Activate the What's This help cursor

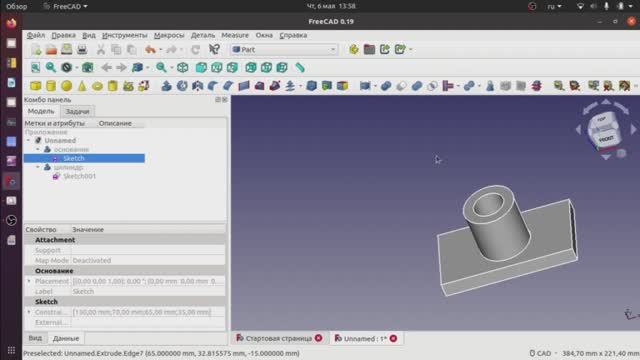pyautogui.click(x=214, y=50)
